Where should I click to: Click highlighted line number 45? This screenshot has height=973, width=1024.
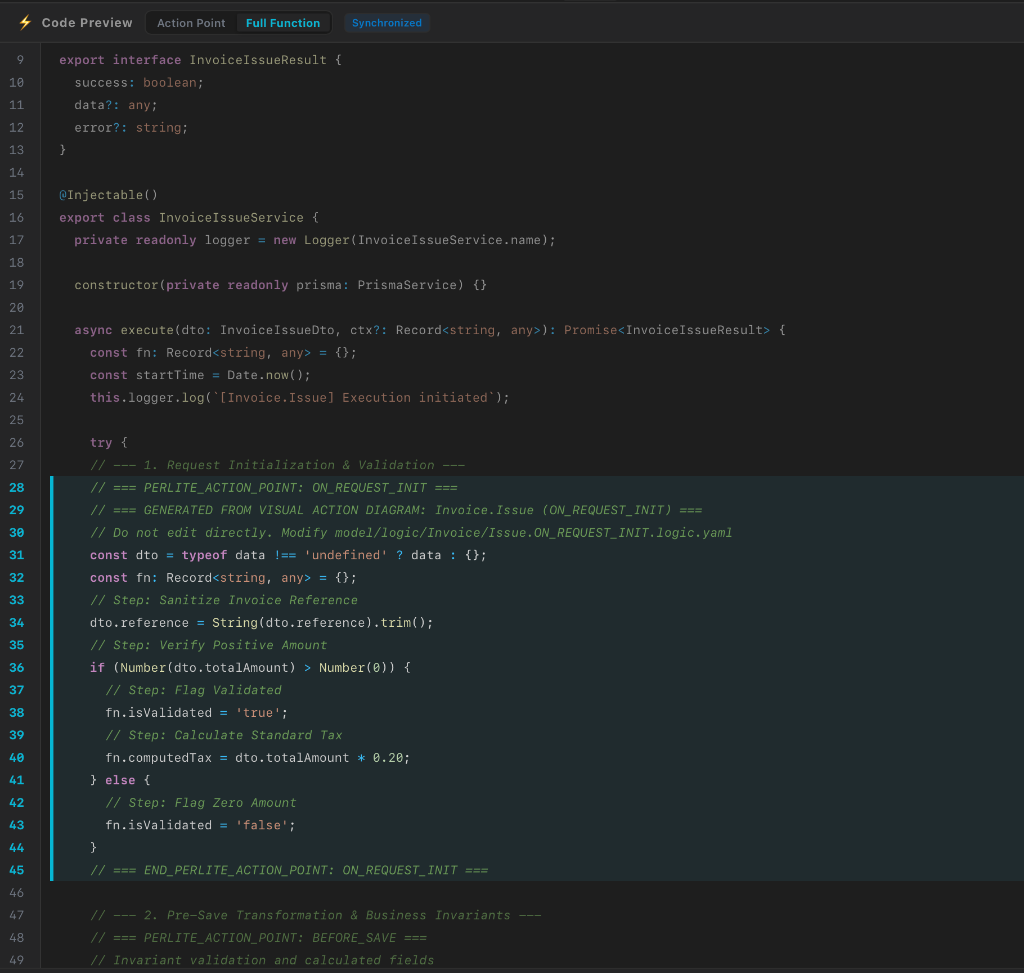[x=16, y=870]
